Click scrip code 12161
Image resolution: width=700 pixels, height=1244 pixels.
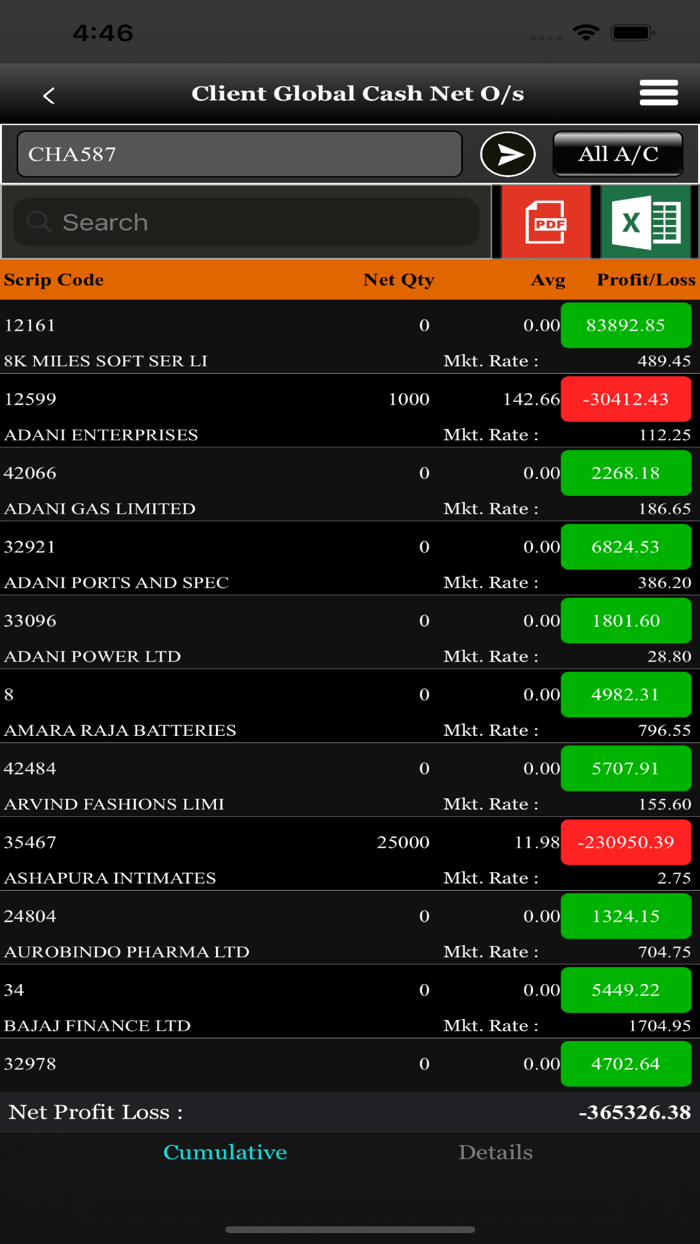point(30,325)
